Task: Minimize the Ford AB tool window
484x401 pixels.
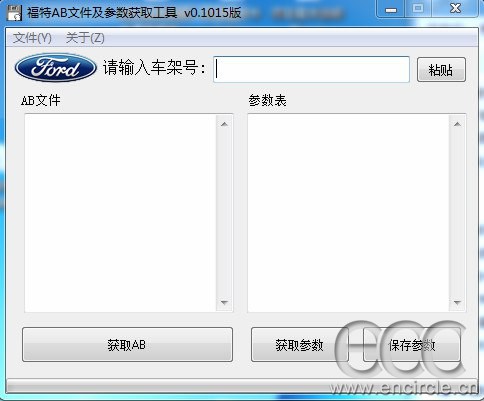Action: (391, 9)
